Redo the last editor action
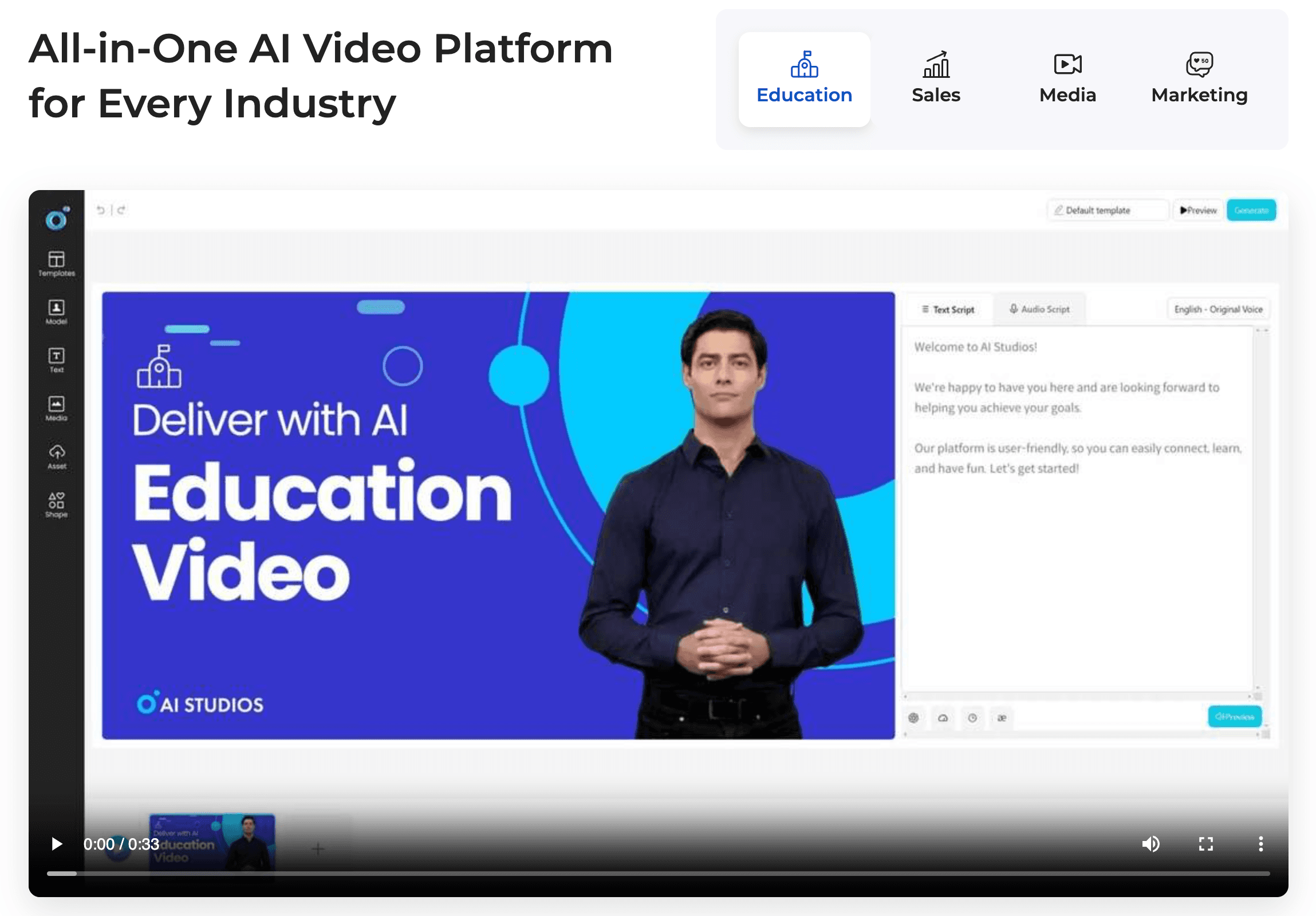 [121, 210]
